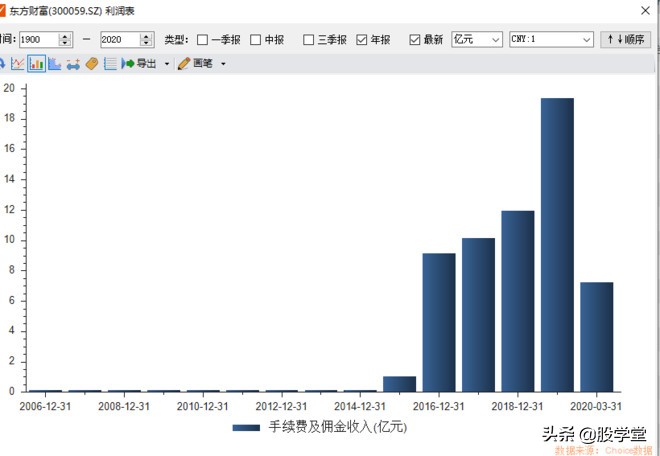
Task: Click the window title 东方财富(300059.SZ) 利润表
Action: click(x=72, y=11)
